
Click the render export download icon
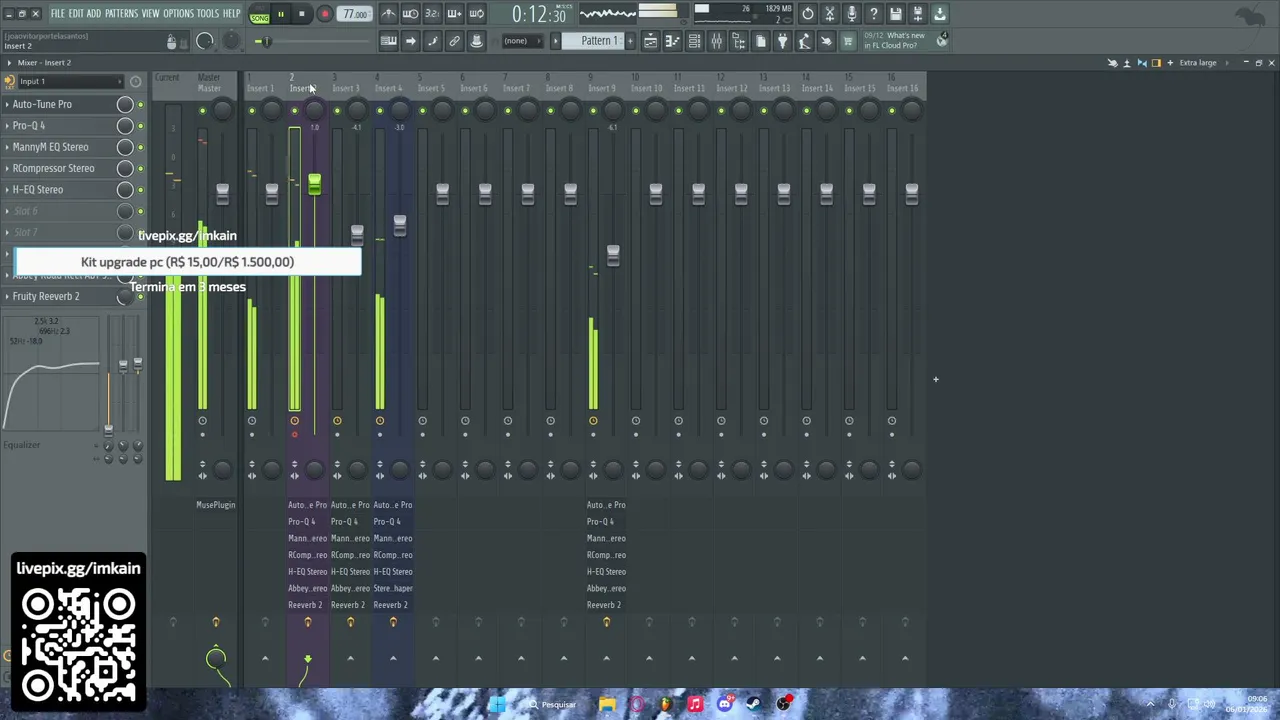tap(940, 14)
